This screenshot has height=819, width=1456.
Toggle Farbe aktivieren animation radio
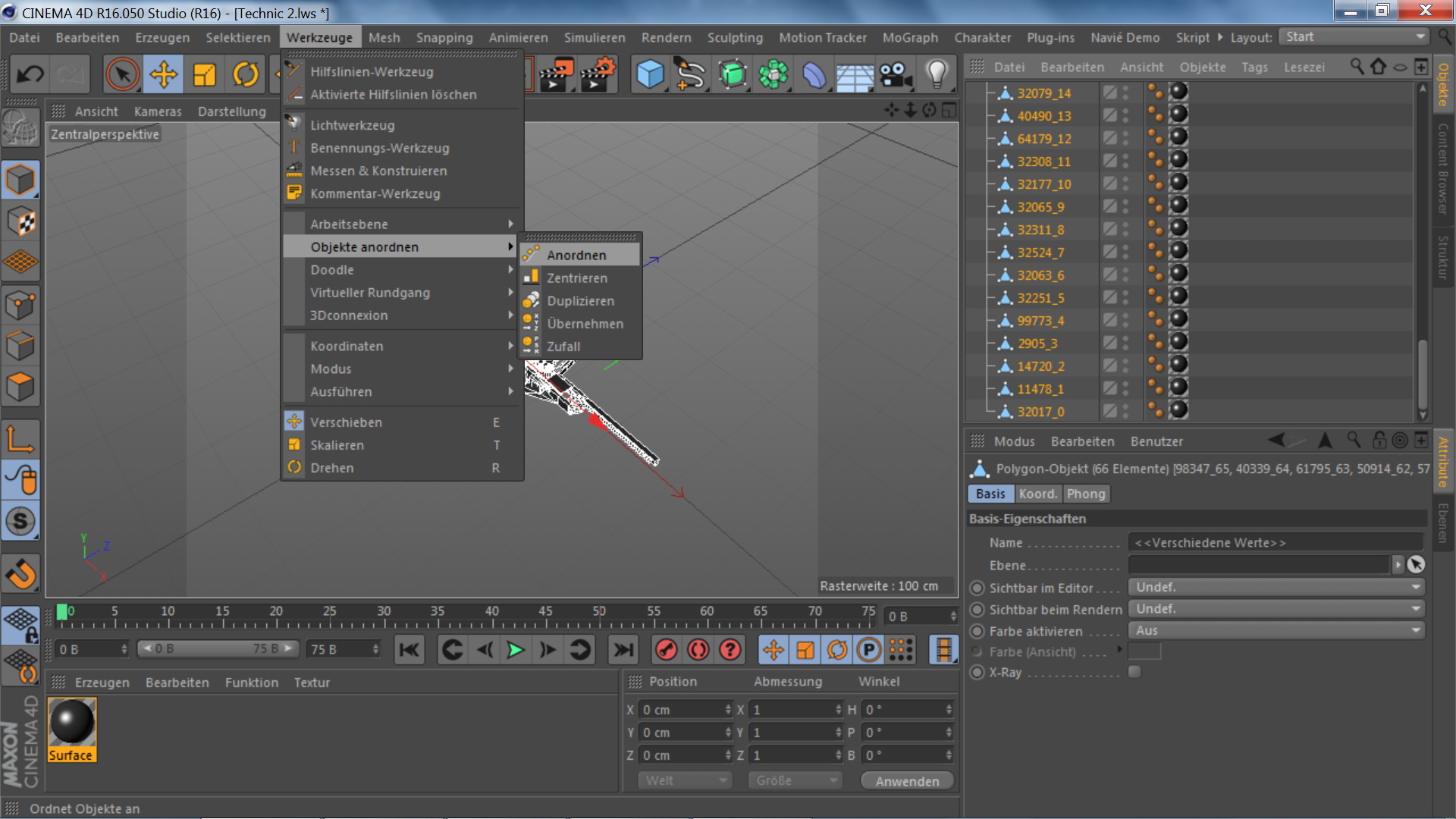click(x=977, y=631)
